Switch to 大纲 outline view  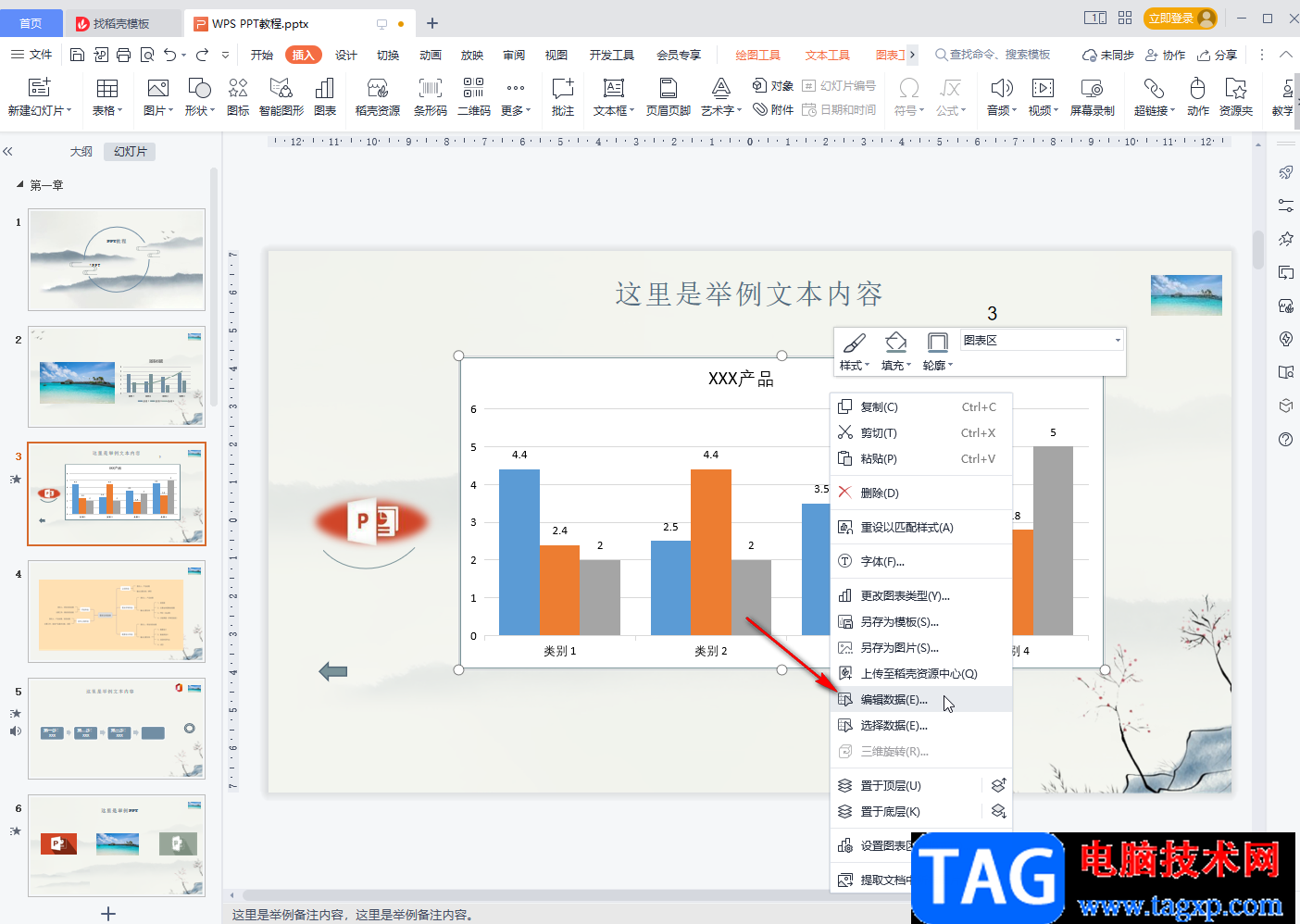pyautogui.click(x=81, y=151)
